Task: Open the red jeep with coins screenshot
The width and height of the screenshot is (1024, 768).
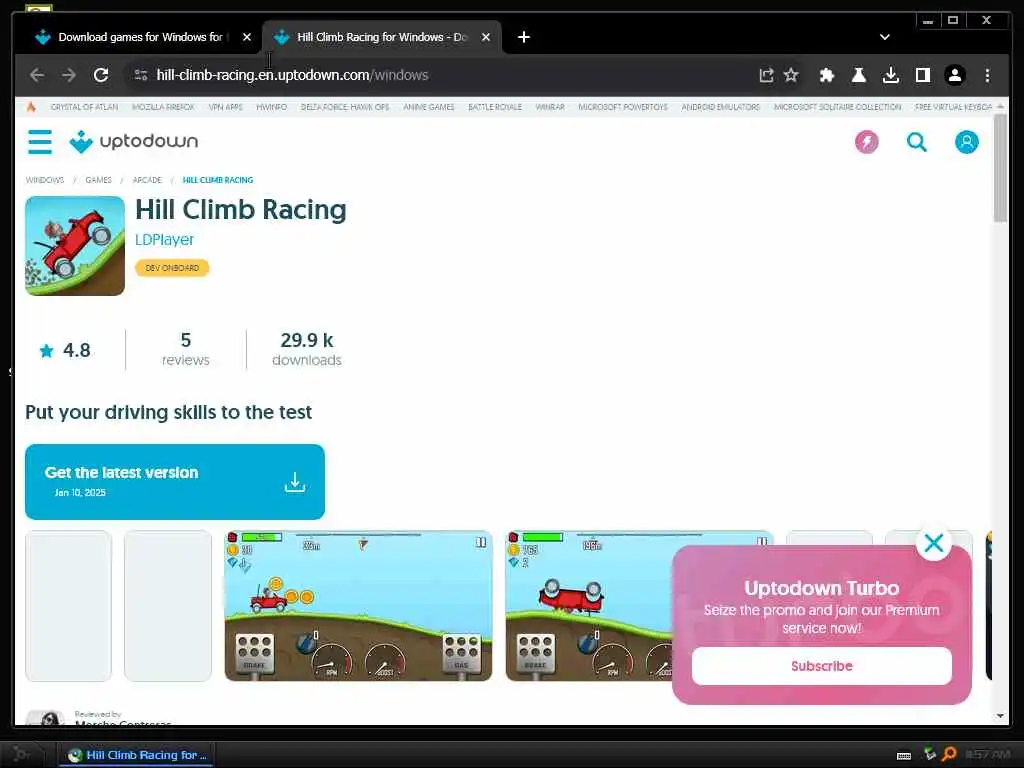Action: coord(359,606)
